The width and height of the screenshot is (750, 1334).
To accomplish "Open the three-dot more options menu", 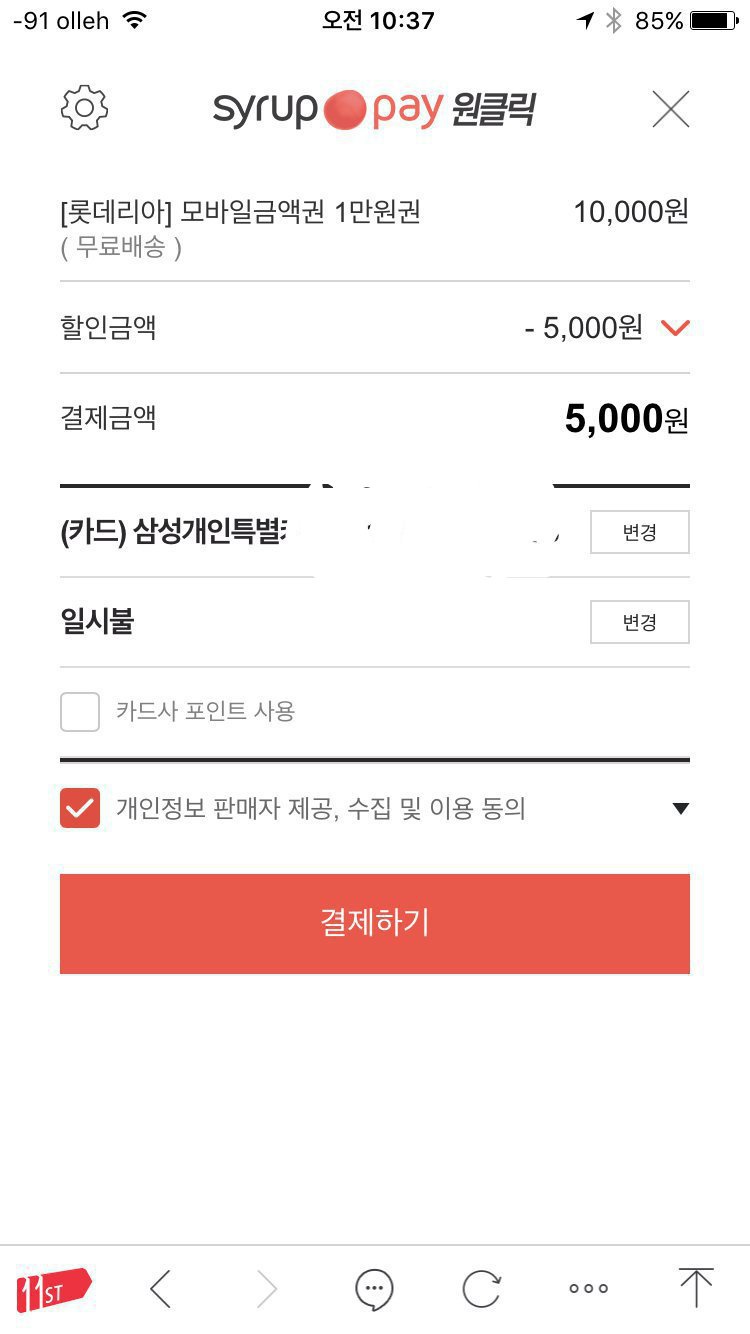I will [588, 1288].
